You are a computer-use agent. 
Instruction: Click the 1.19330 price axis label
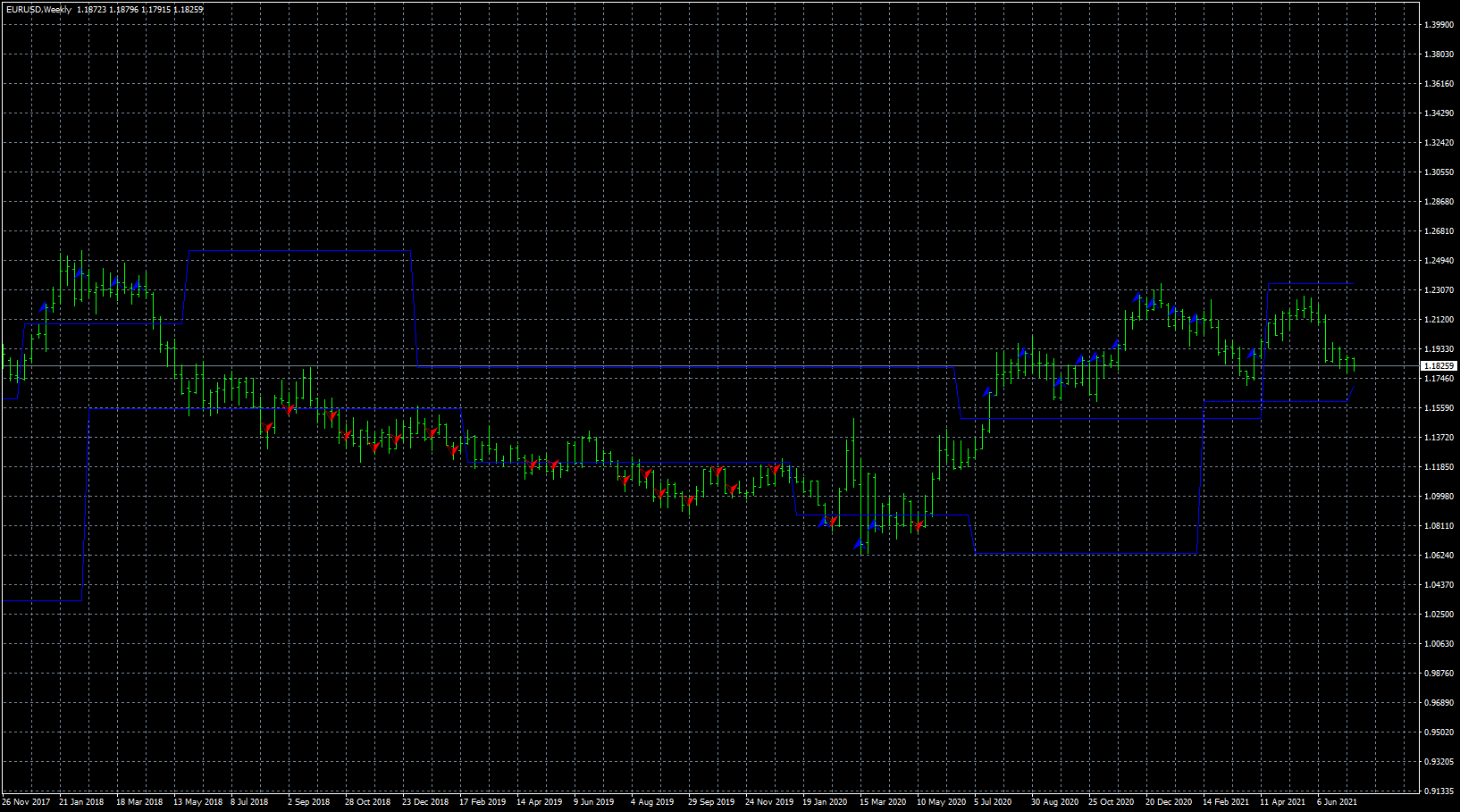[x=1439, y=349]
